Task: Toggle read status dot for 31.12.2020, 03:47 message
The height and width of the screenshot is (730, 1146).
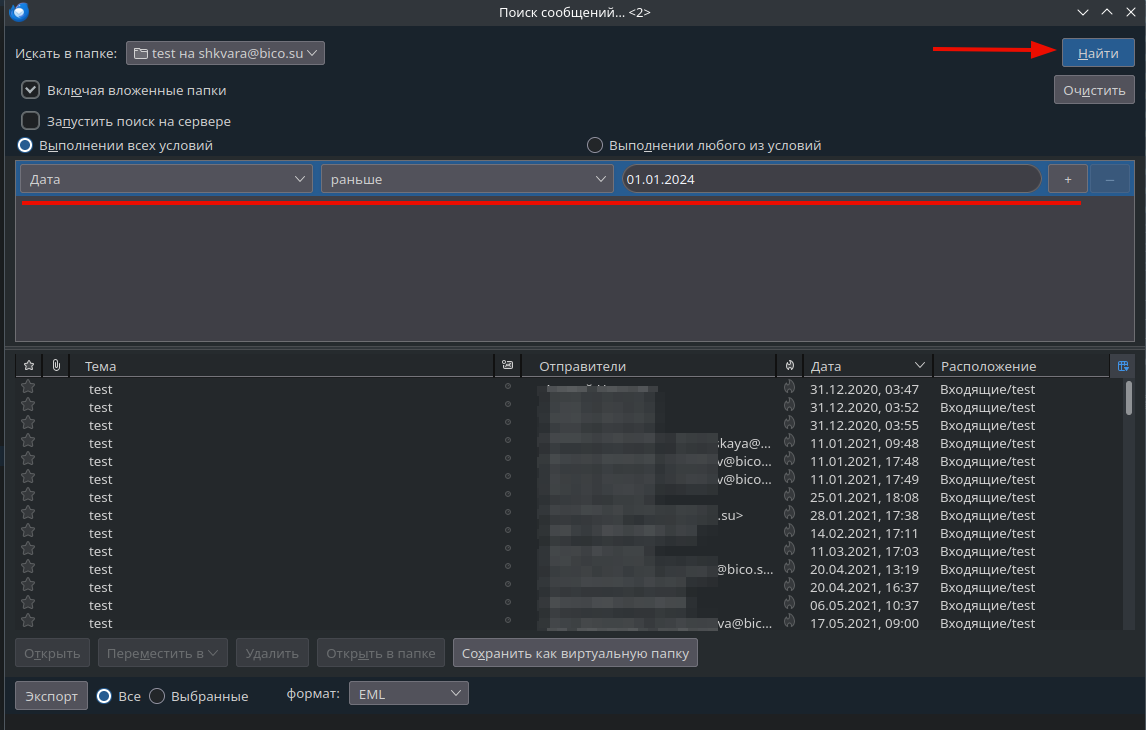Action: [508, 387]
